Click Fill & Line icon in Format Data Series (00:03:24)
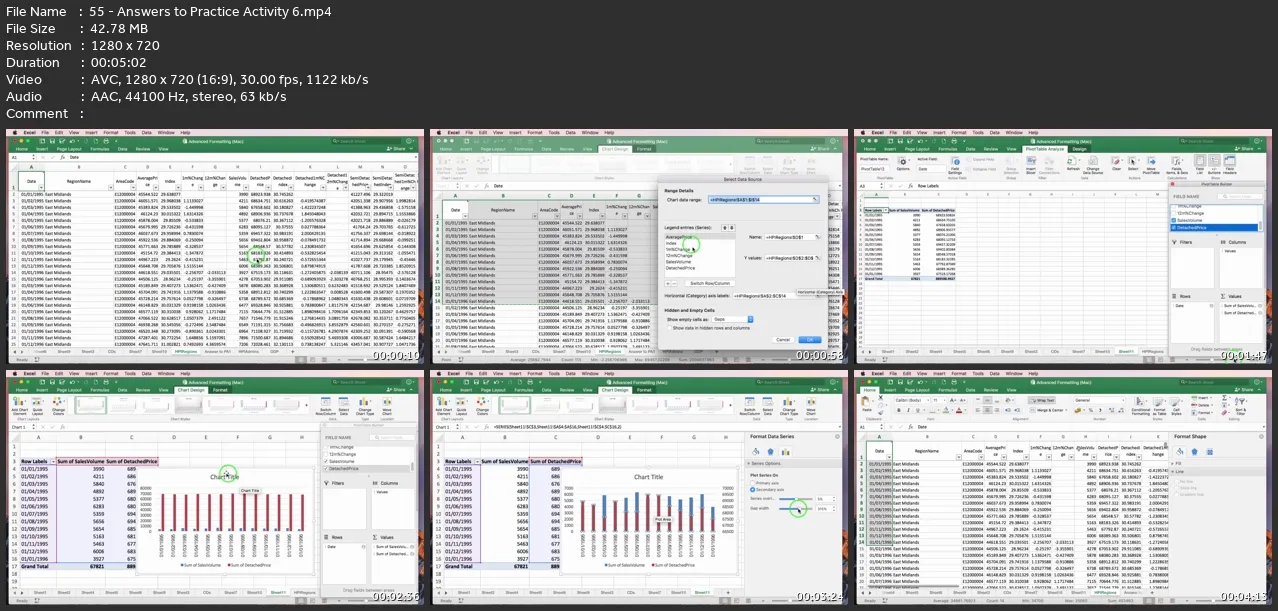This screenshot has height=611, width=1278. click(x=756, y=451)
